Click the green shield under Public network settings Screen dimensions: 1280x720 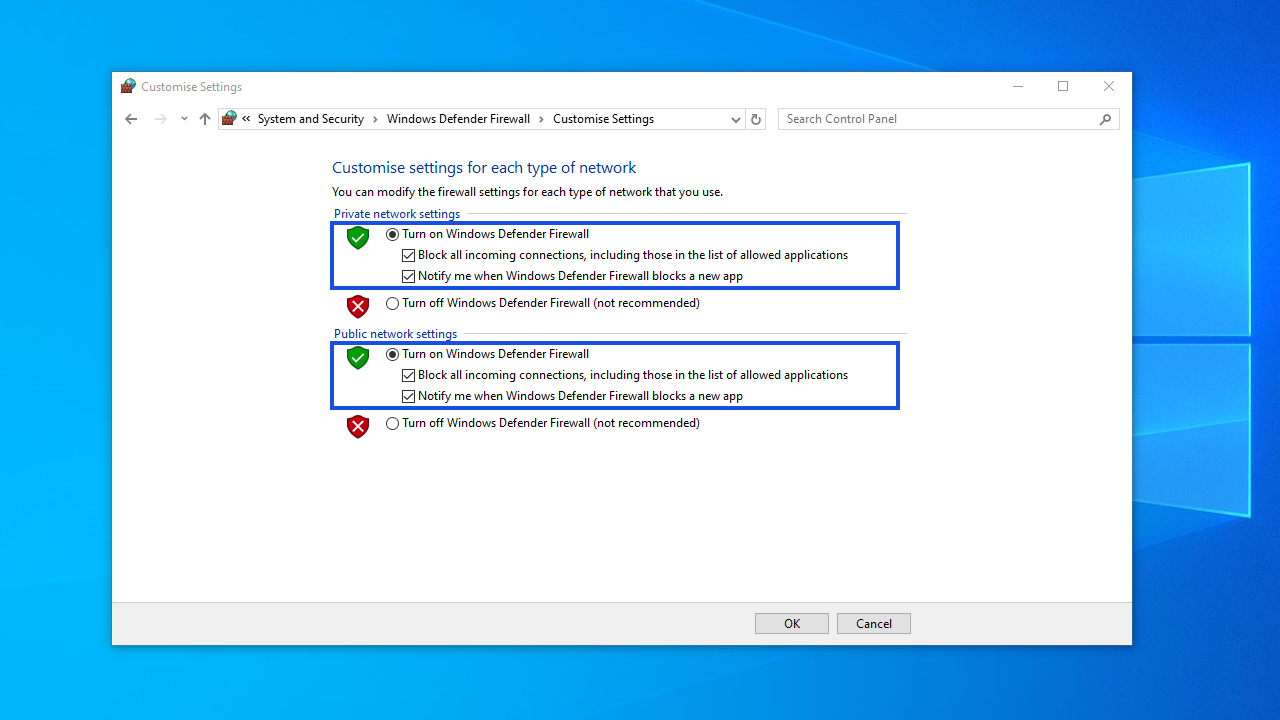pos(358,358)
